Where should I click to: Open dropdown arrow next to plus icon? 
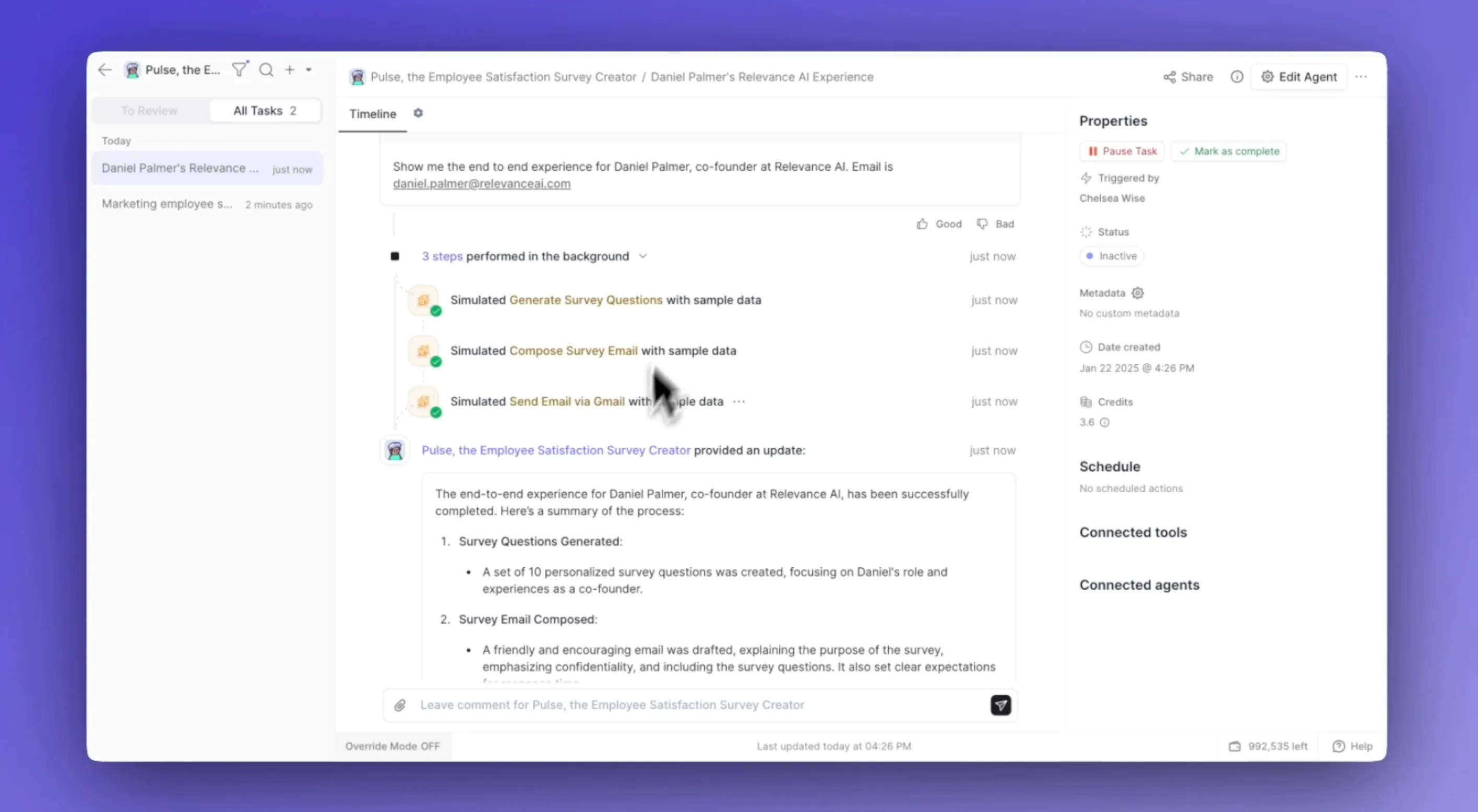pos(308,70)
